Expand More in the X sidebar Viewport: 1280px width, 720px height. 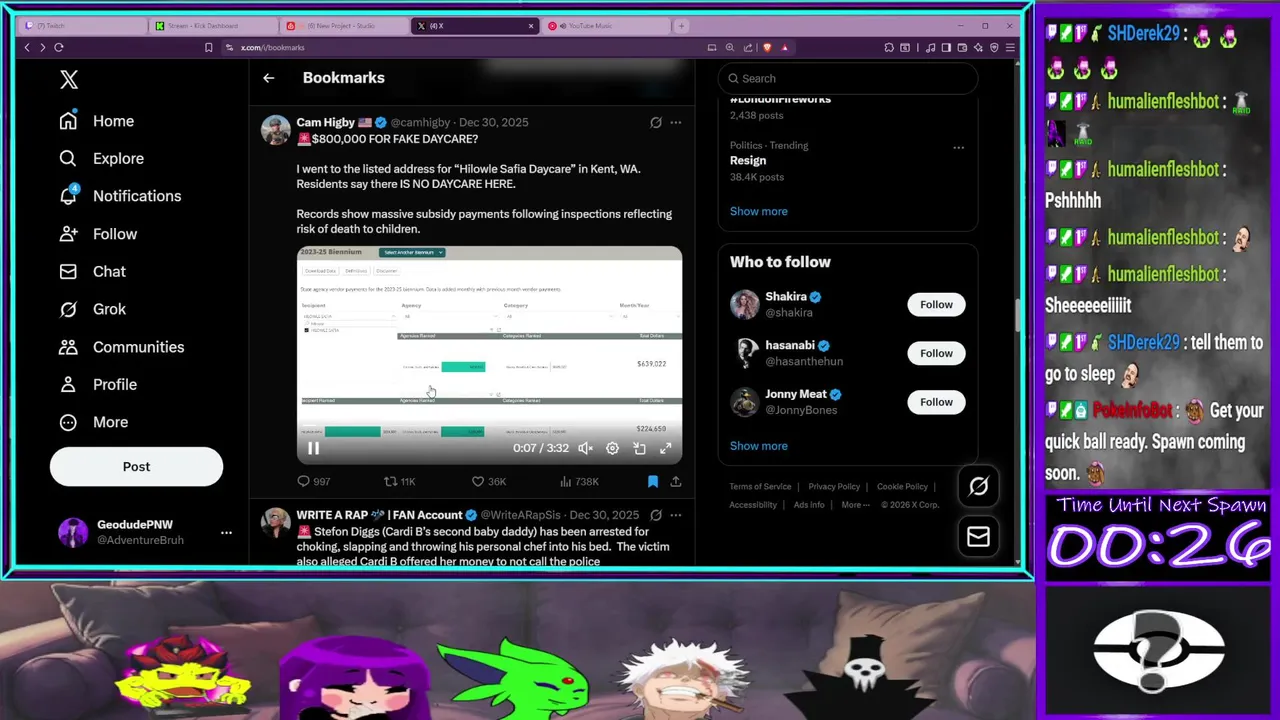coord(93,422)
